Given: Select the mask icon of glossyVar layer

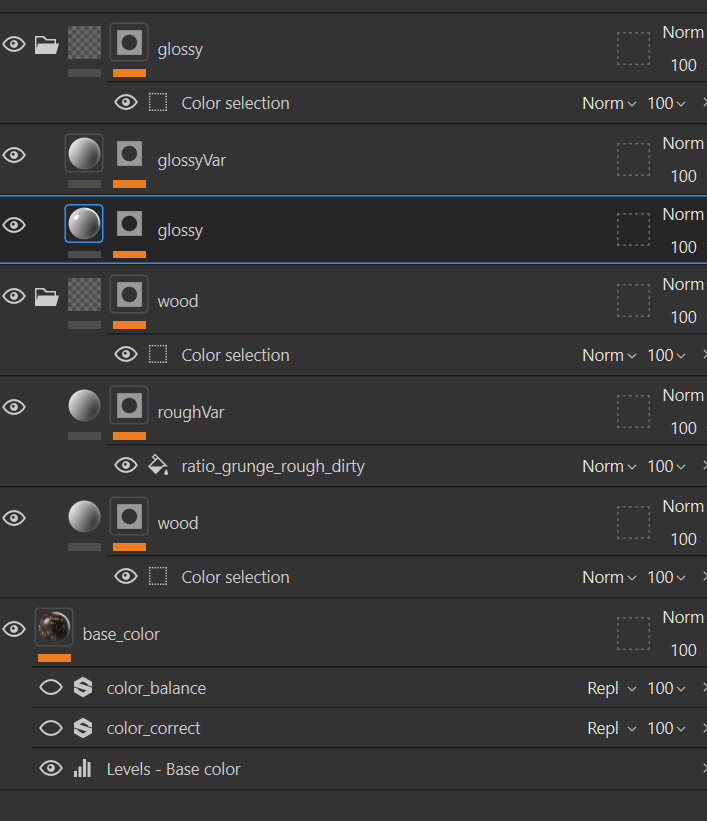Looking at the screenshot, I should [129, 154].
